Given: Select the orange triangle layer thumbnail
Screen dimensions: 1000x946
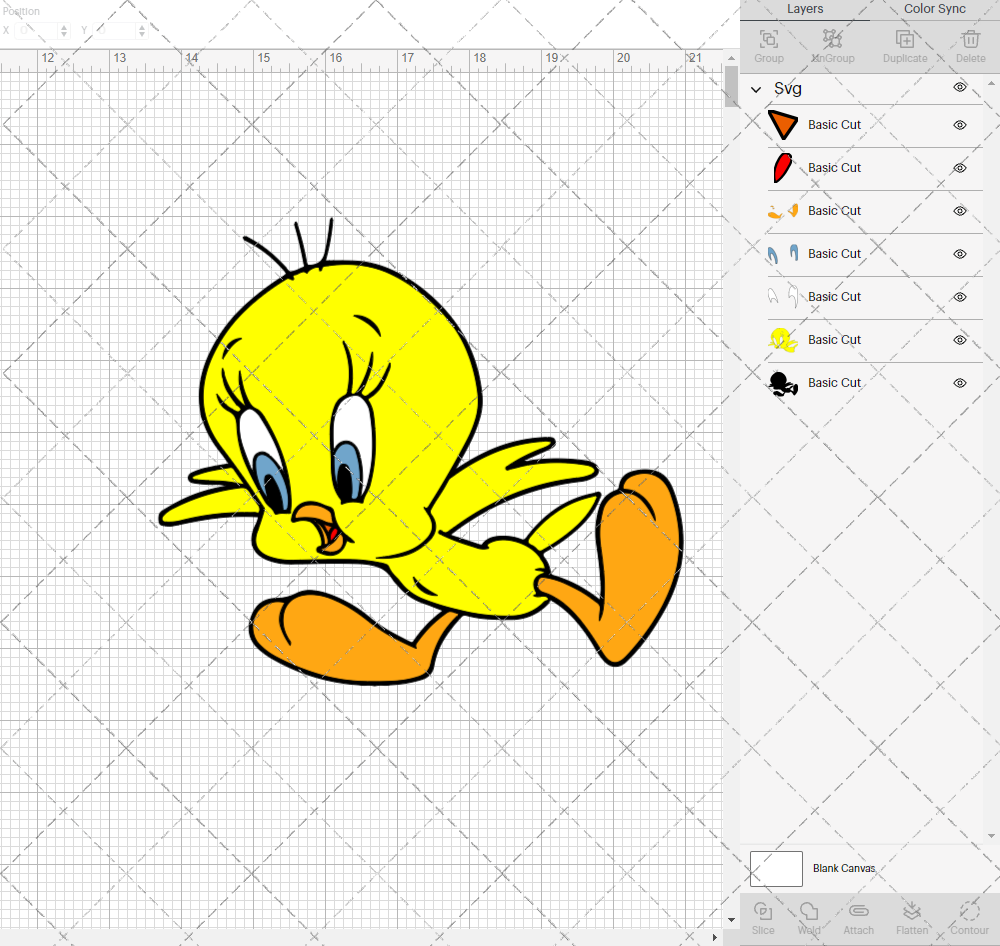Looking at the screenshot, I should coord(783,125).
